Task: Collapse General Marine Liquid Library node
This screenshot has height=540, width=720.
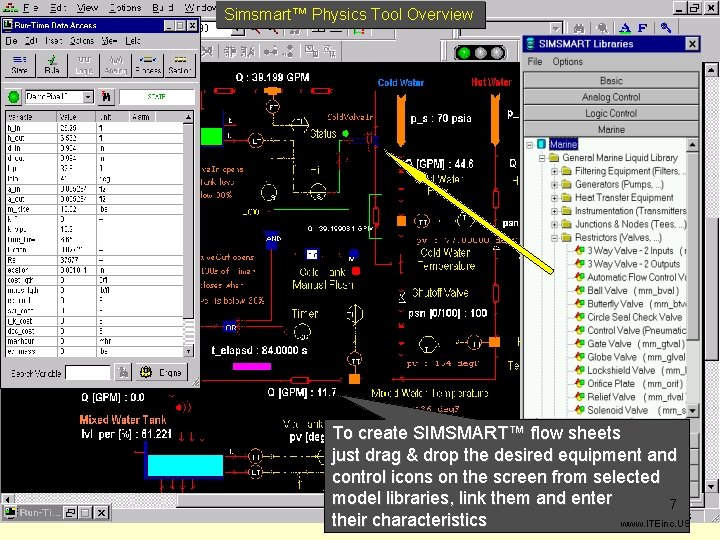Action: coord(542,158)
